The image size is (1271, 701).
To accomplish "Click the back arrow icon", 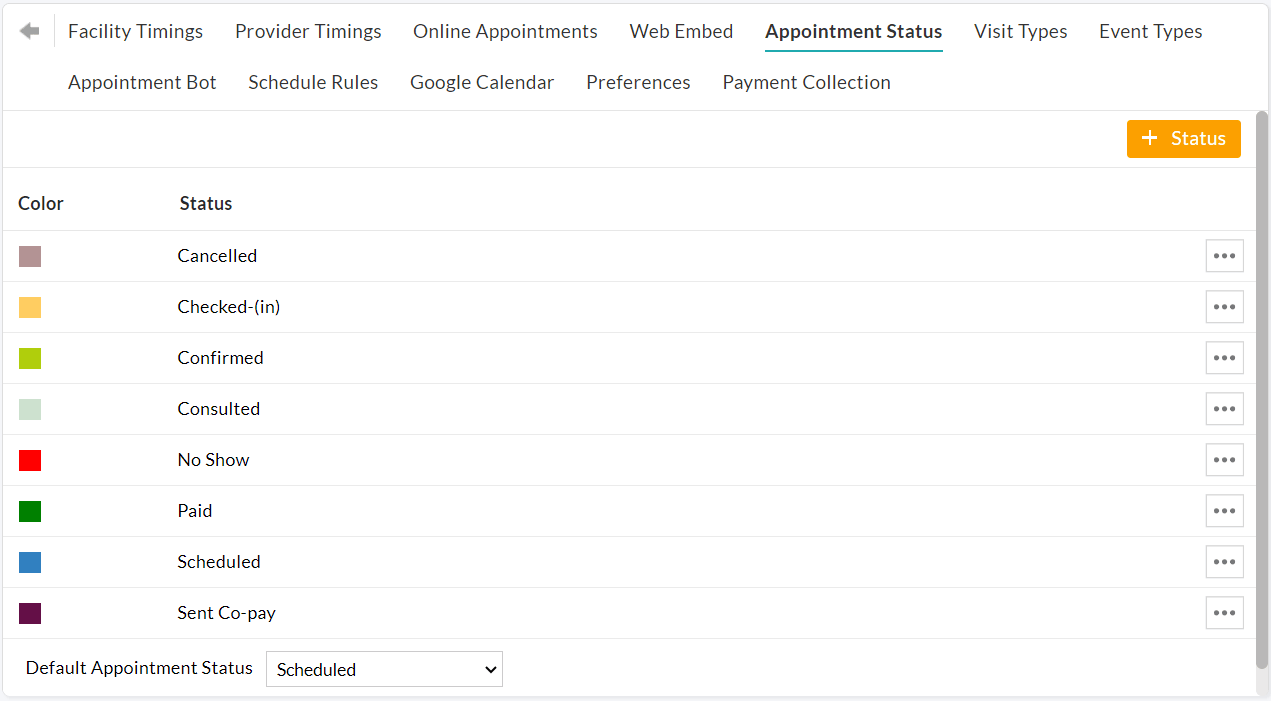I will click(28, 30).
